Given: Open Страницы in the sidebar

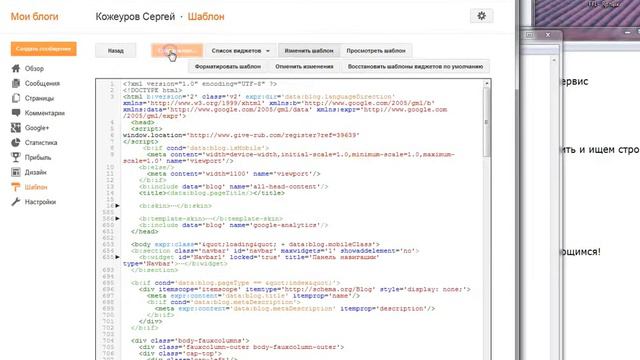Looking at the screenshot, I should (39, 98).
